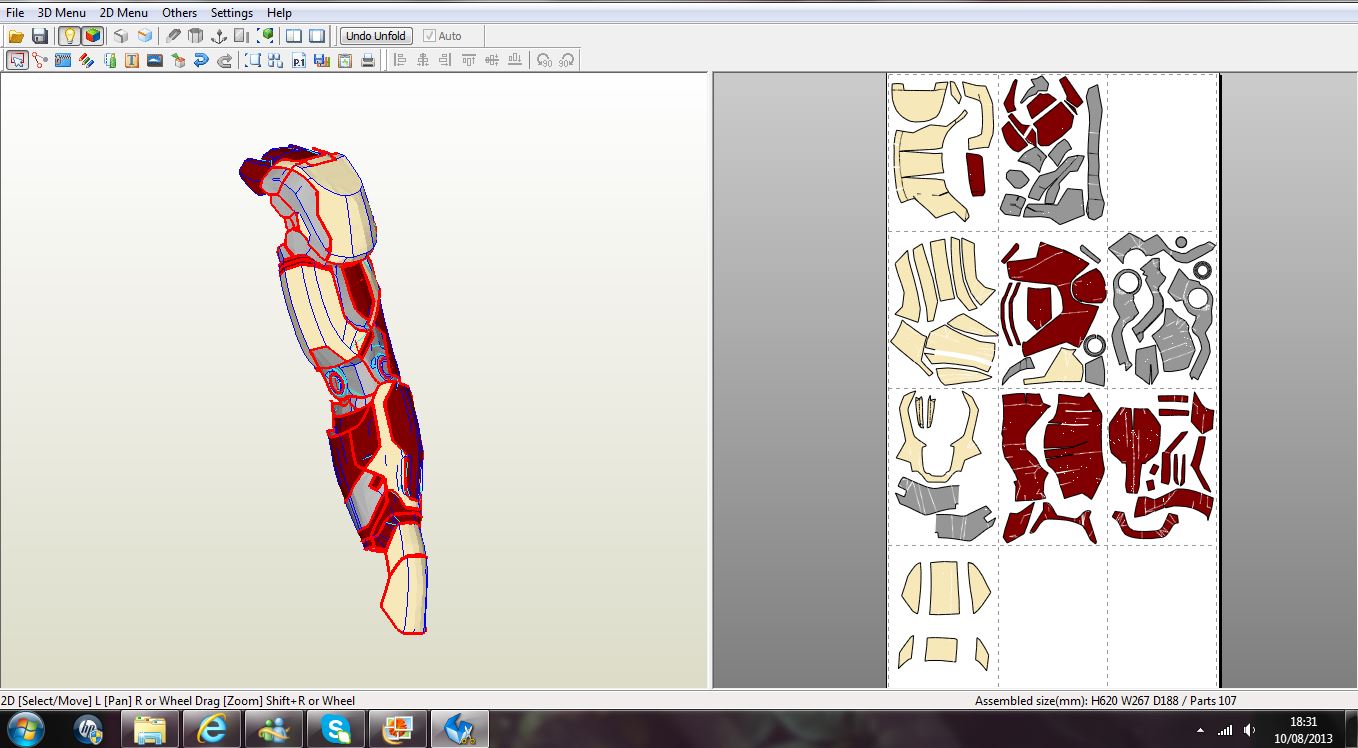Click the Open file folder icon
This screenshot has height=748, width=1358.
pyautogui.click(x=16, y=36)
